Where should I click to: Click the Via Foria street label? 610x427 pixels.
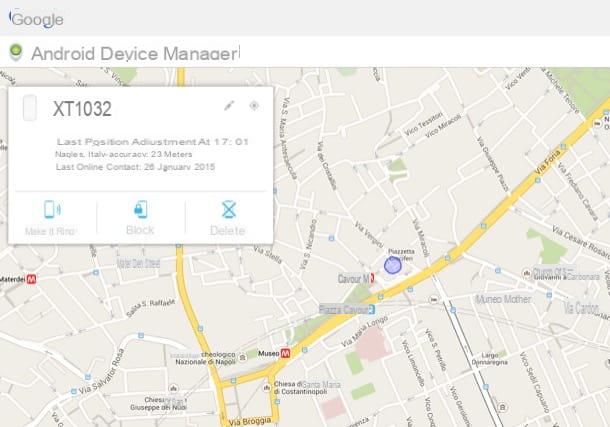547,161
